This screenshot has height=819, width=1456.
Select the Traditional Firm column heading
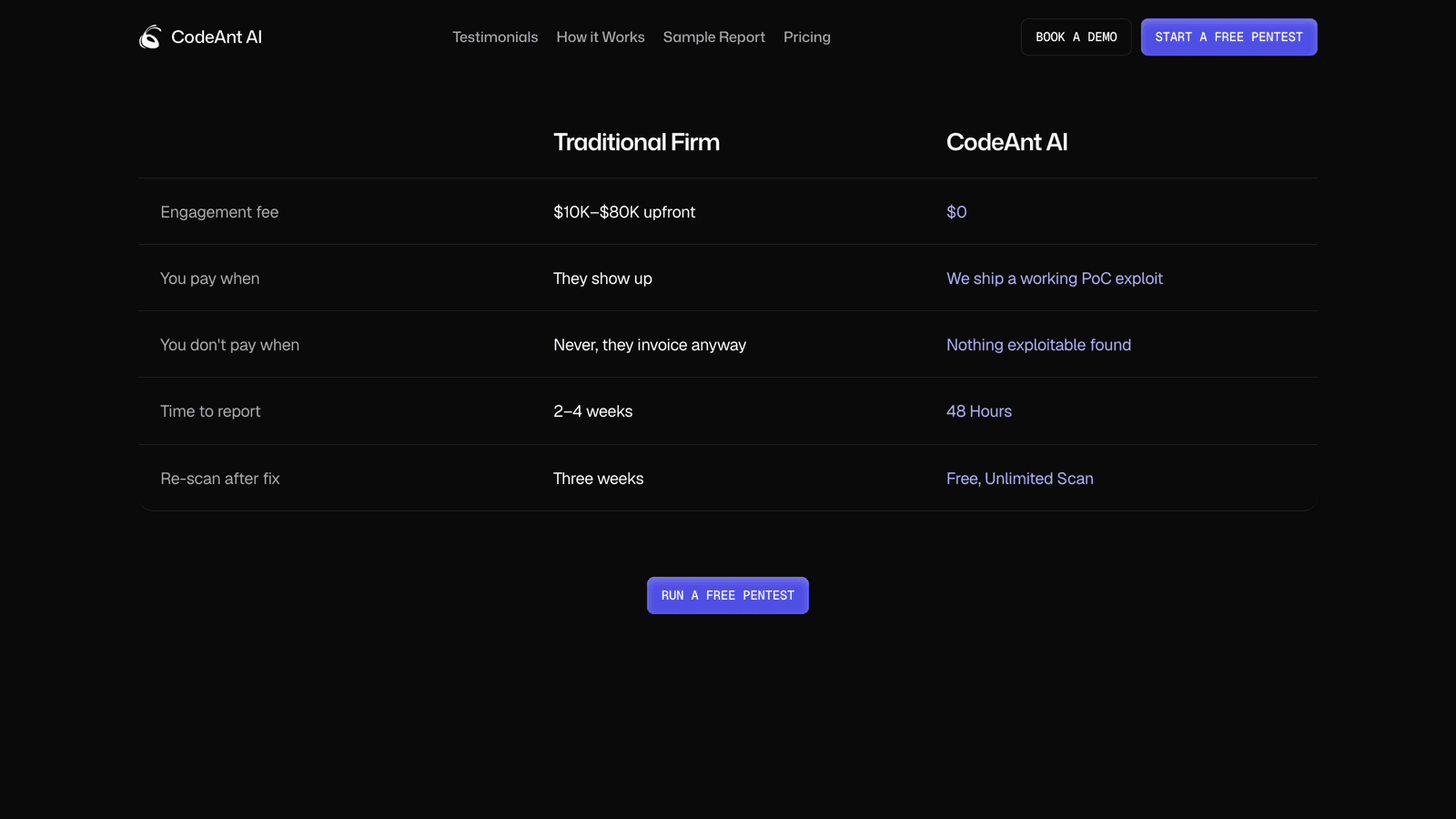pos(636,142)
